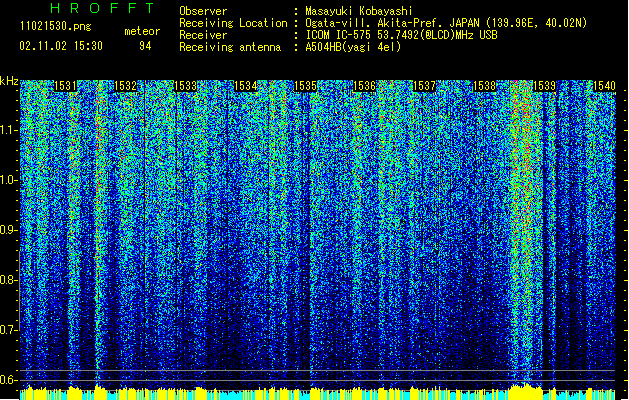Click the 1531 time marker
Screen dimensions: 629x400
click(65, 86)
